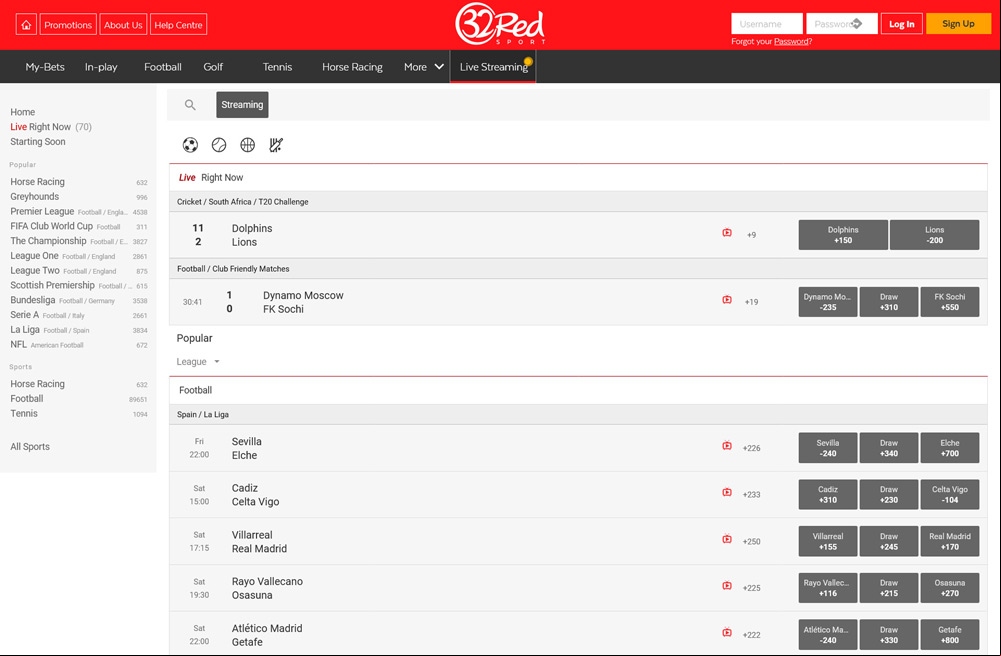Click the key icon in the Password field
1001x656 pixels.
click(x=857, y=24)
